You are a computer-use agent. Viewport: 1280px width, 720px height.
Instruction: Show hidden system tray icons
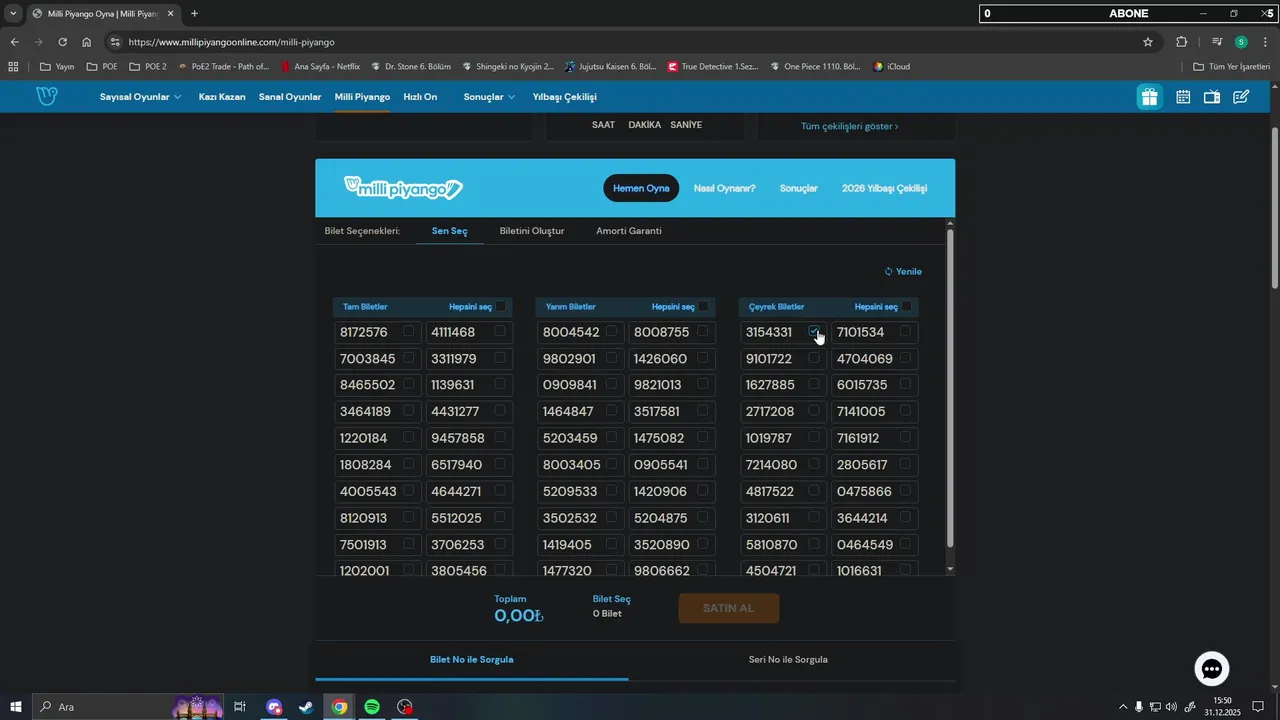click(1122, 707)
